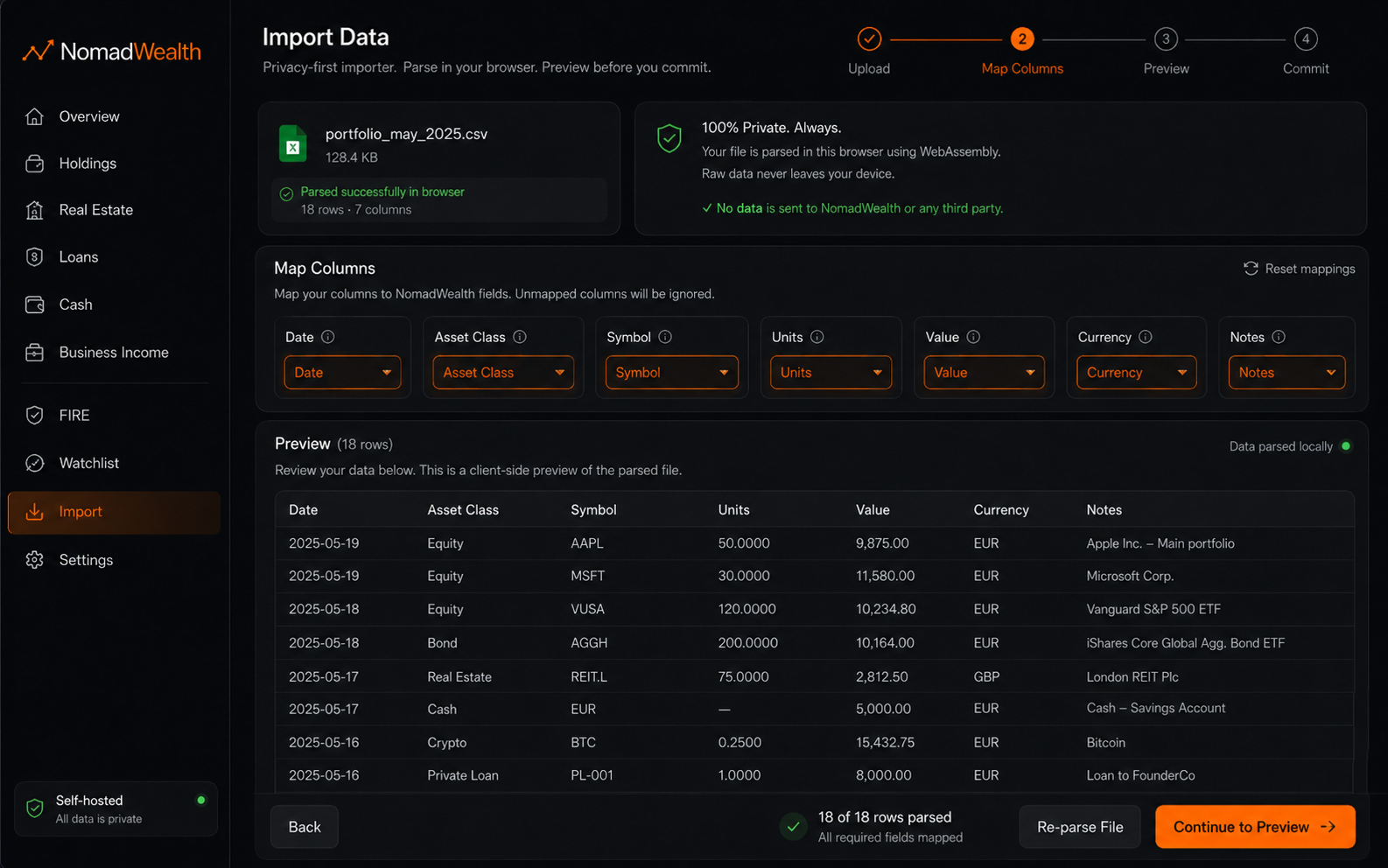This screenshot has height=868, width=1388.
Task: Click Continue to Preview button
Action: (1255, 827)
